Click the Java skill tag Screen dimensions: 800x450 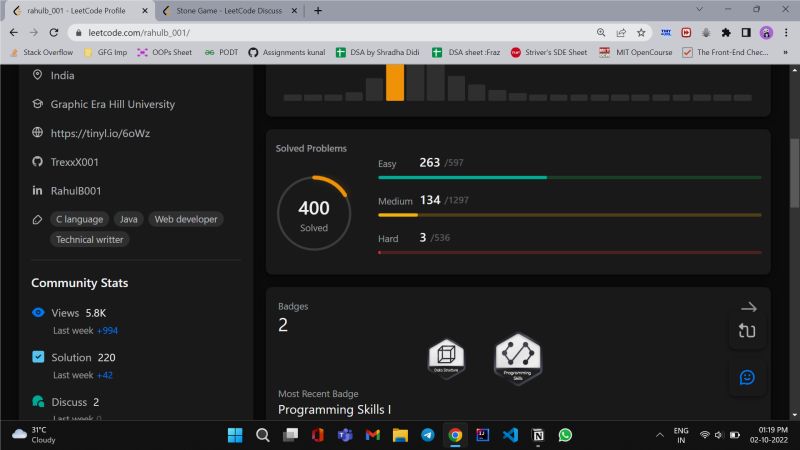click(129, 219)
